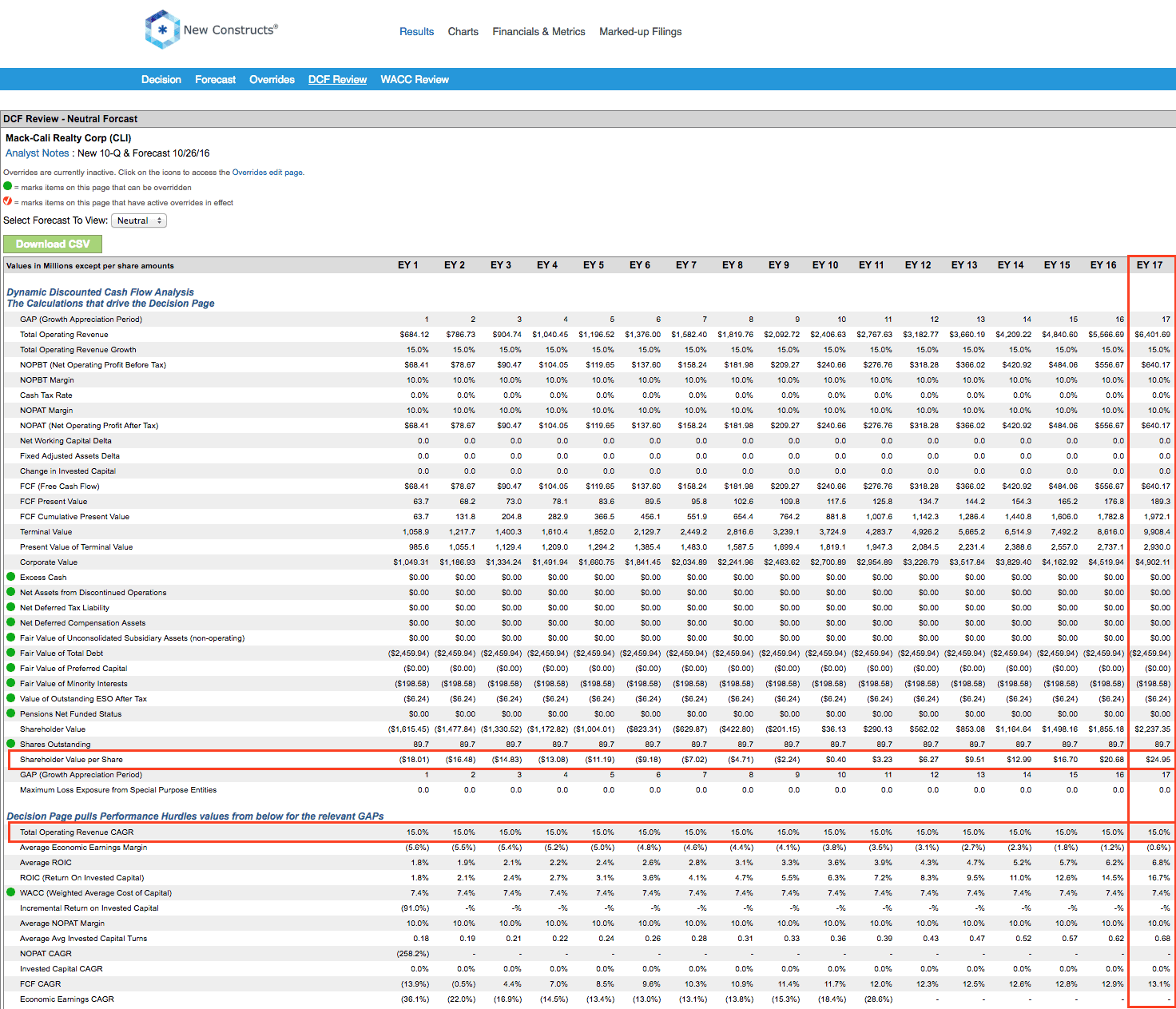The height and width of the screenshot is (1009, 1176).
Task: Switch to the Forecast tab
Action: tap(216, 80)
